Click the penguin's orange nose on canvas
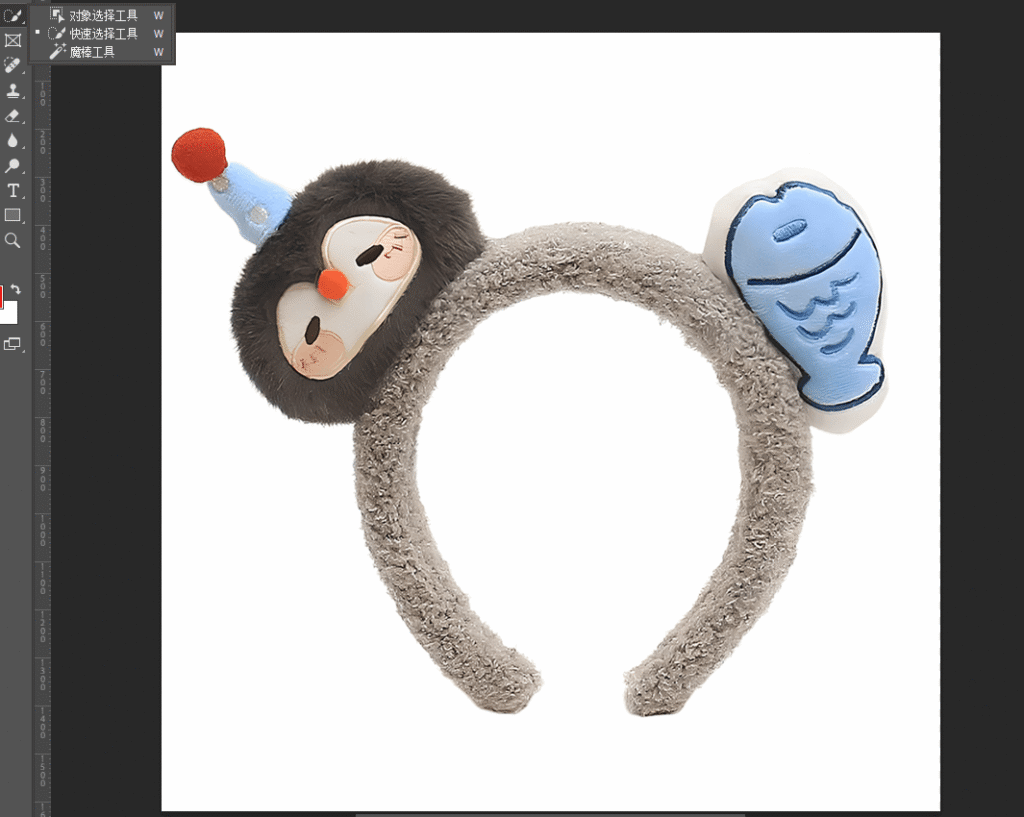The width and height of the screenshot is (1024, 817). tap(333, 285)
